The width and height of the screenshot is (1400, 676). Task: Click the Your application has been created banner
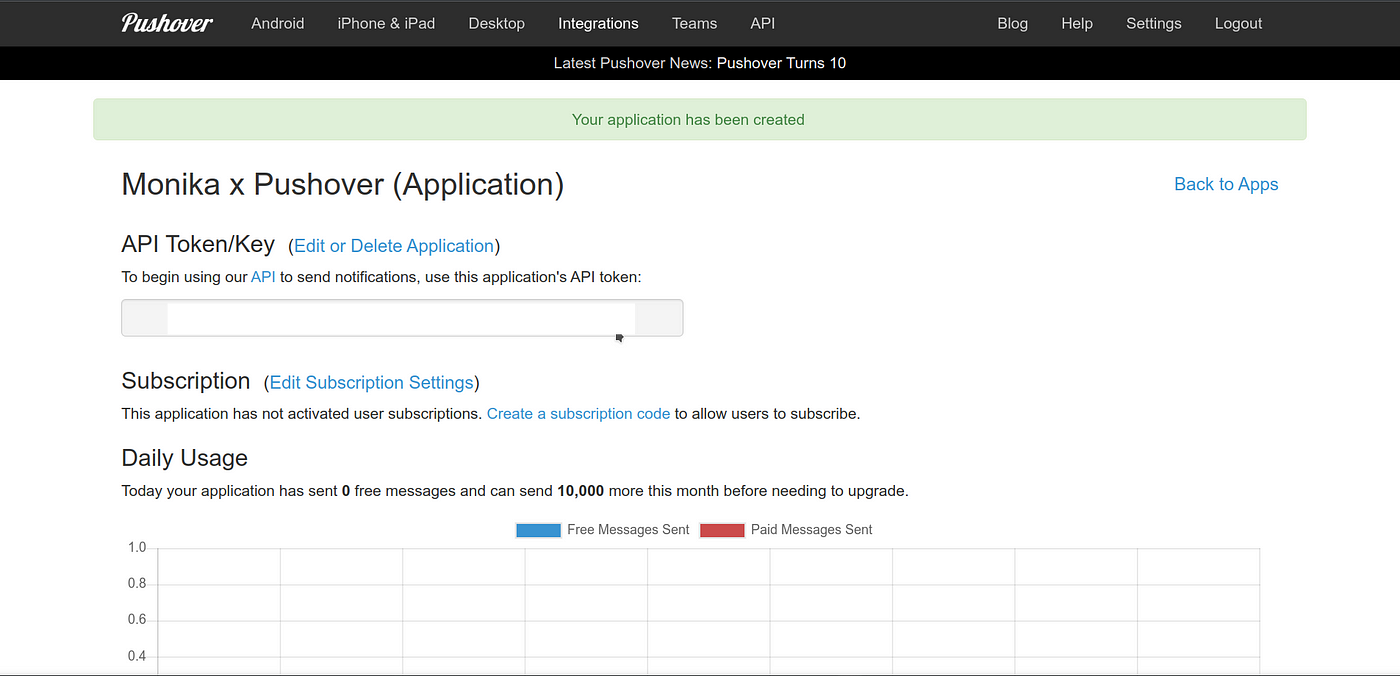700,119
